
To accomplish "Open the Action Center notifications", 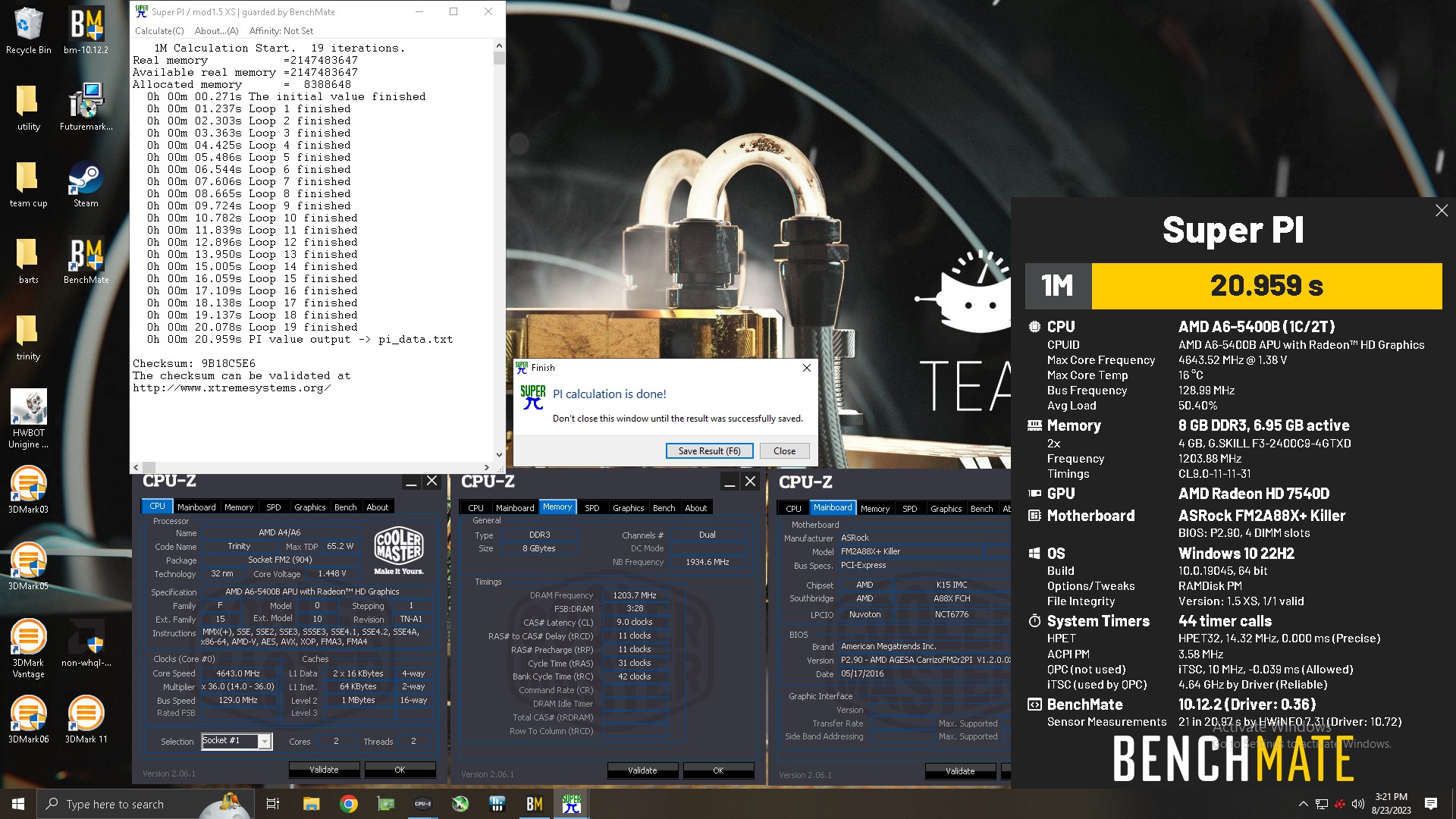I will click(1431, 804).
